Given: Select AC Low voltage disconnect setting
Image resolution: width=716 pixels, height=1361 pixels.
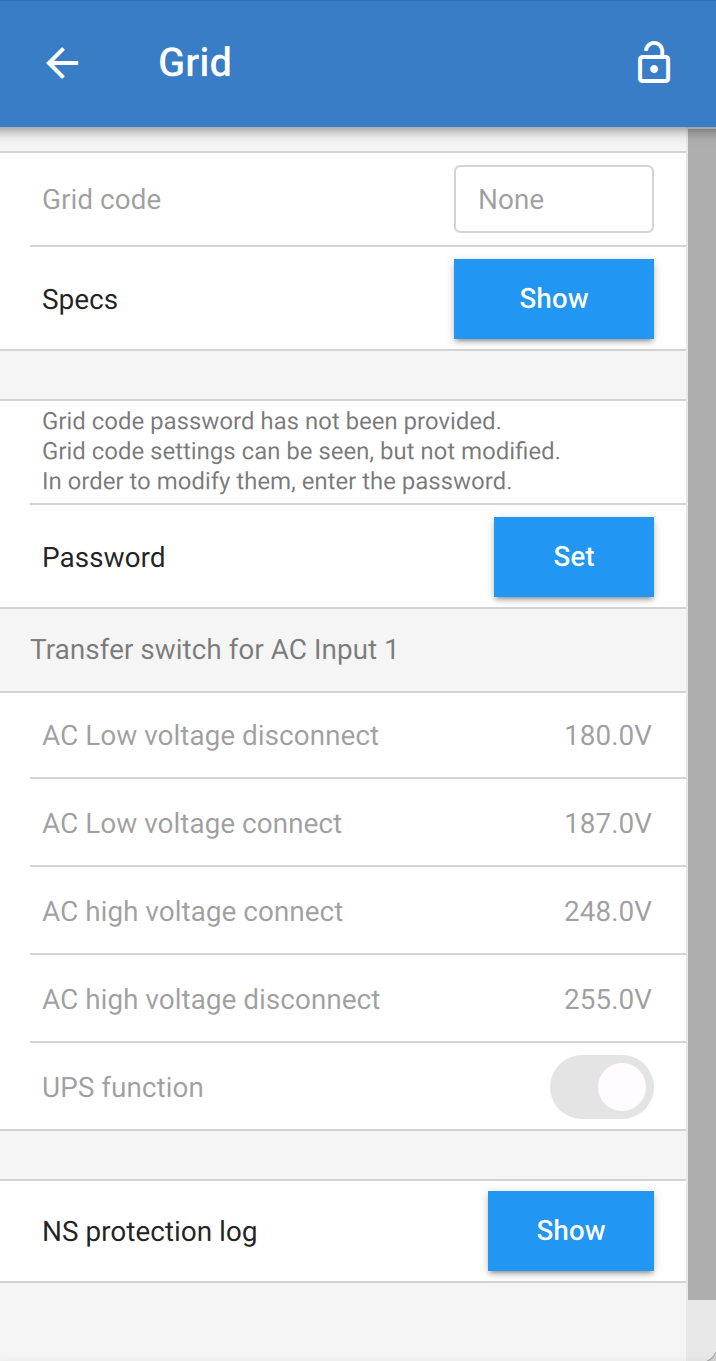Looking at the screenshot, I should (210, 736).
